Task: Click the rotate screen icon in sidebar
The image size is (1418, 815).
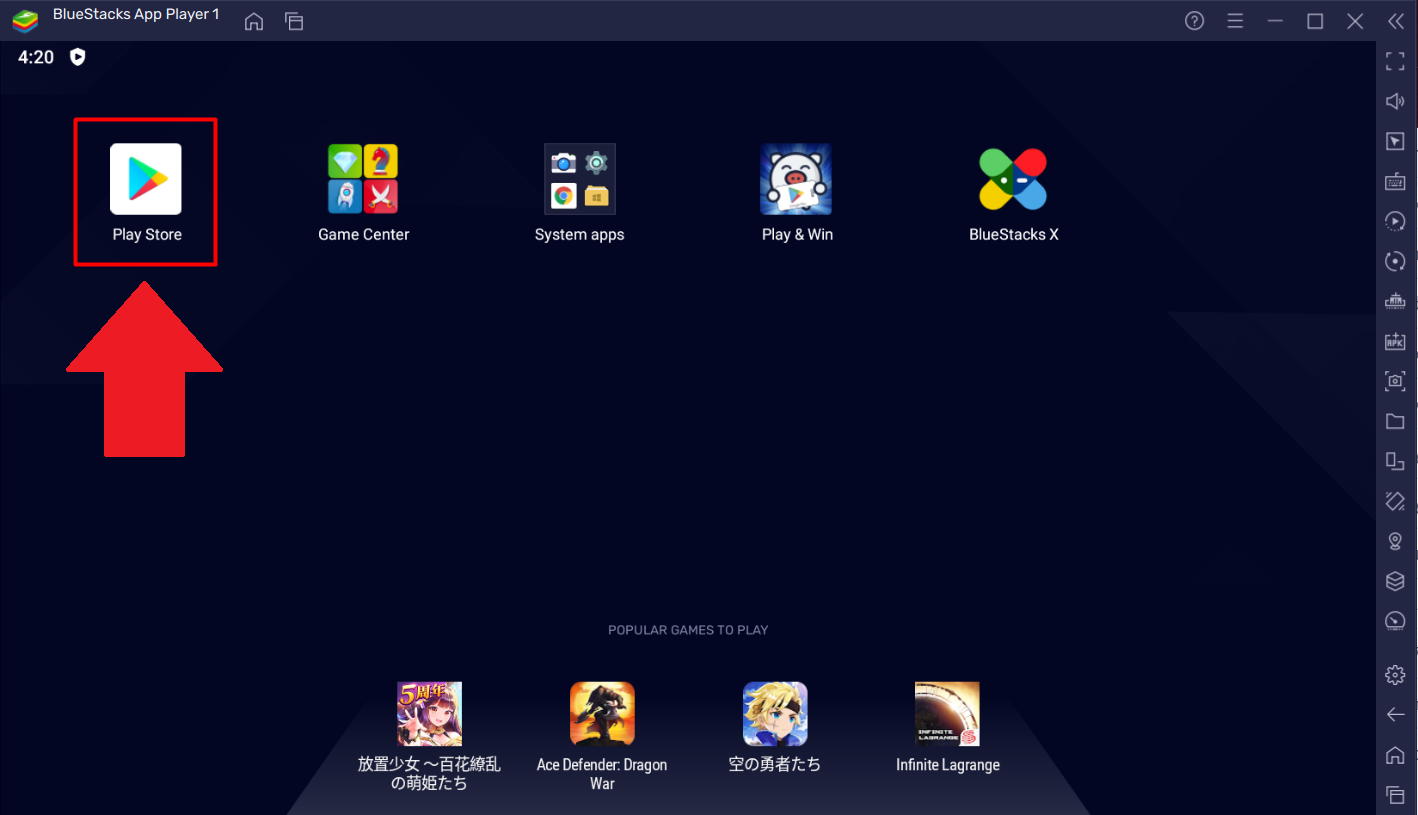Action: 1395,501
